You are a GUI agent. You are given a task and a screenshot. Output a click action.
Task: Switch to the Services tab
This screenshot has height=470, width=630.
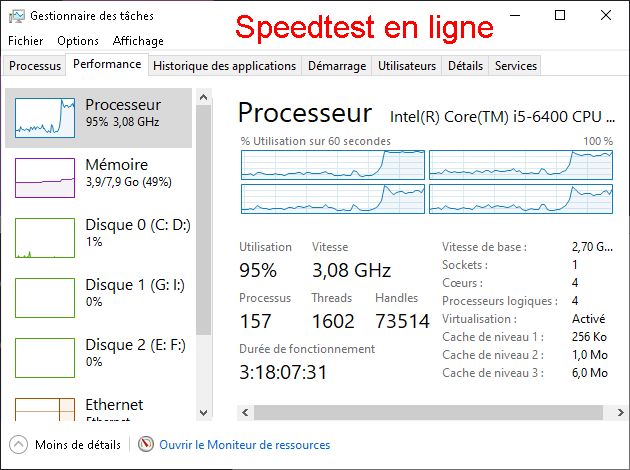(x=516, y=66)
